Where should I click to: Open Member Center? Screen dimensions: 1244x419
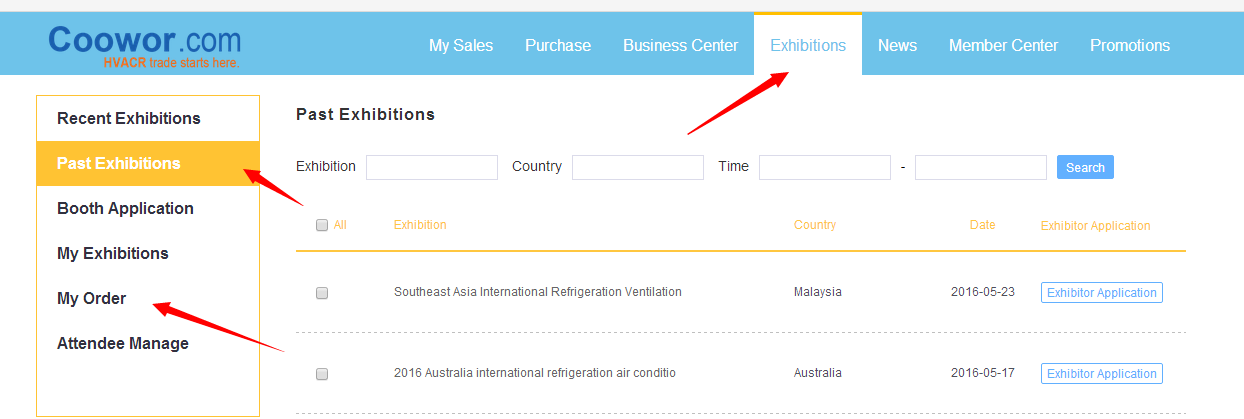pos(1003,45)
